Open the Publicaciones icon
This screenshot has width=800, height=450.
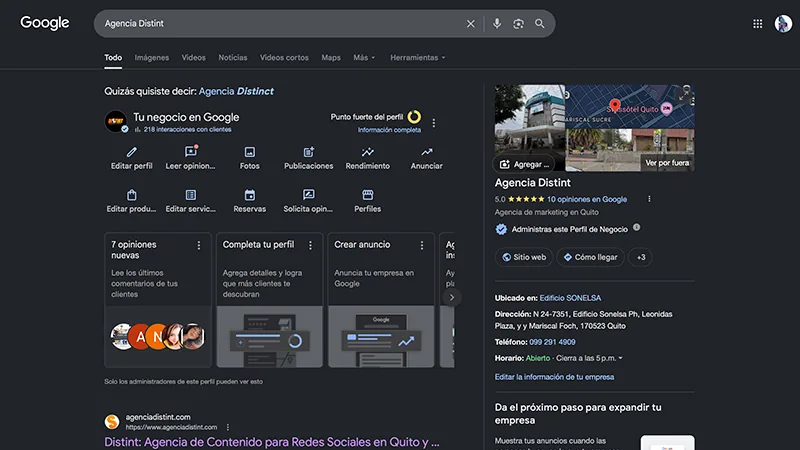pos(309,152)
